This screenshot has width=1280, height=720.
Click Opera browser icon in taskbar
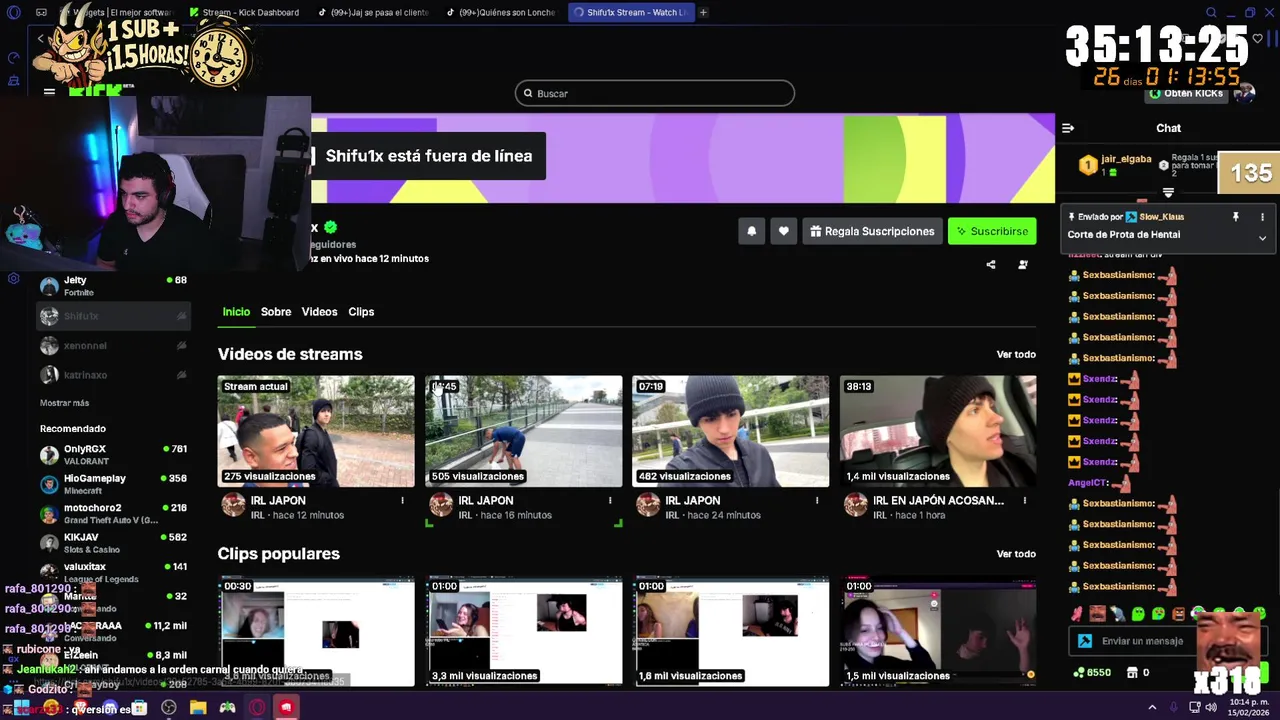258,707
